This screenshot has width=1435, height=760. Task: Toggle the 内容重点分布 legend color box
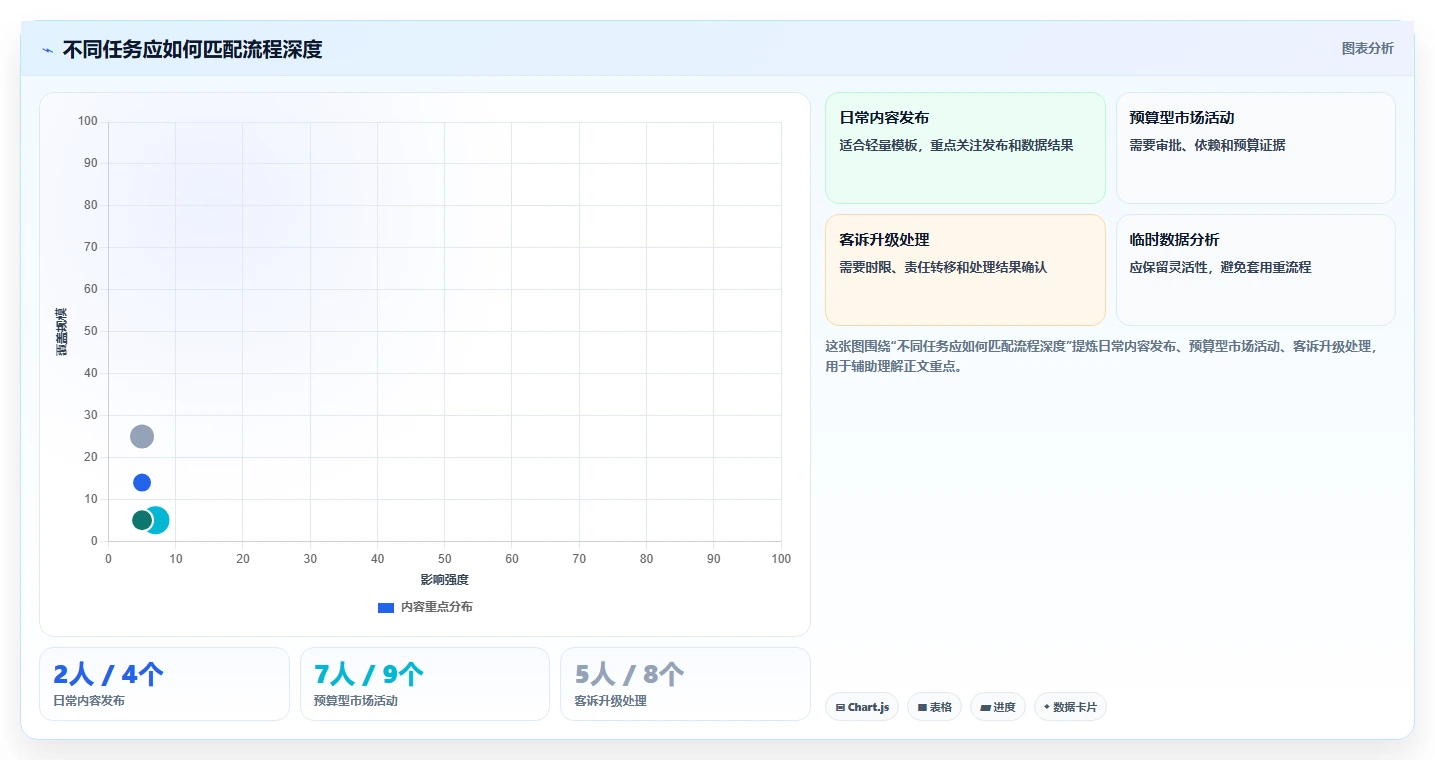tap(386, 607)
